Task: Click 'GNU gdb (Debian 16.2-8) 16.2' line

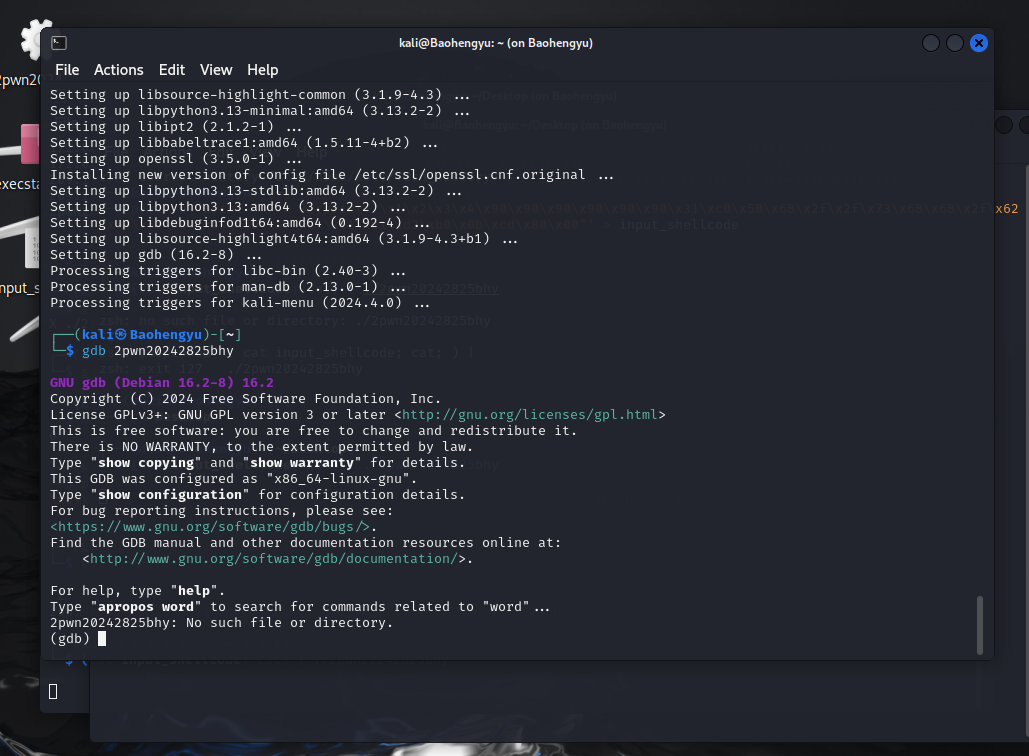Action: (161, 383)
